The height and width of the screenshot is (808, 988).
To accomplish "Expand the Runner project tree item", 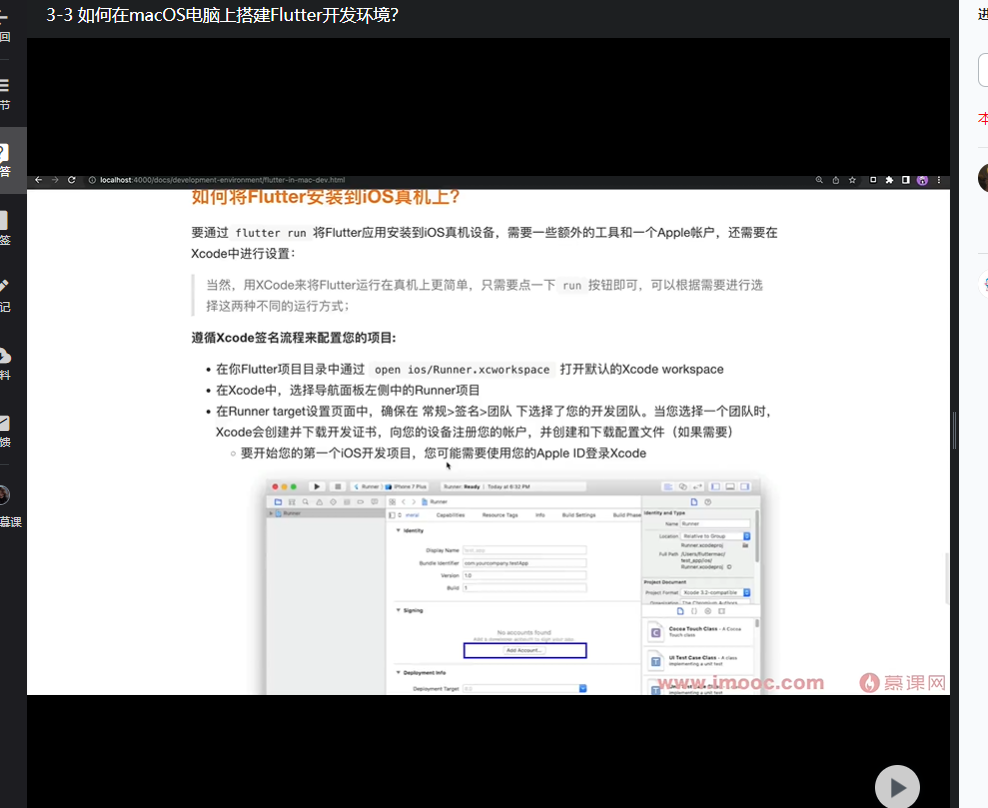I will click(x=272, y=514).
